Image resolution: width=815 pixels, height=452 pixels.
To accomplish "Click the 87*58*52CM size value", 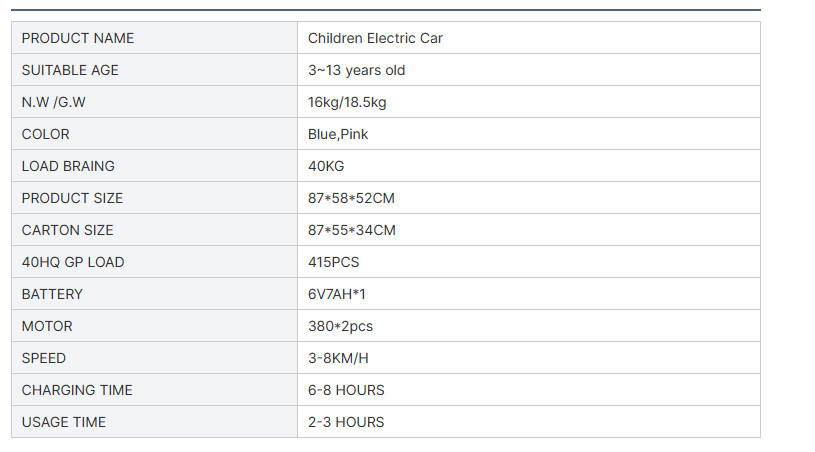I will click(351, 198).
